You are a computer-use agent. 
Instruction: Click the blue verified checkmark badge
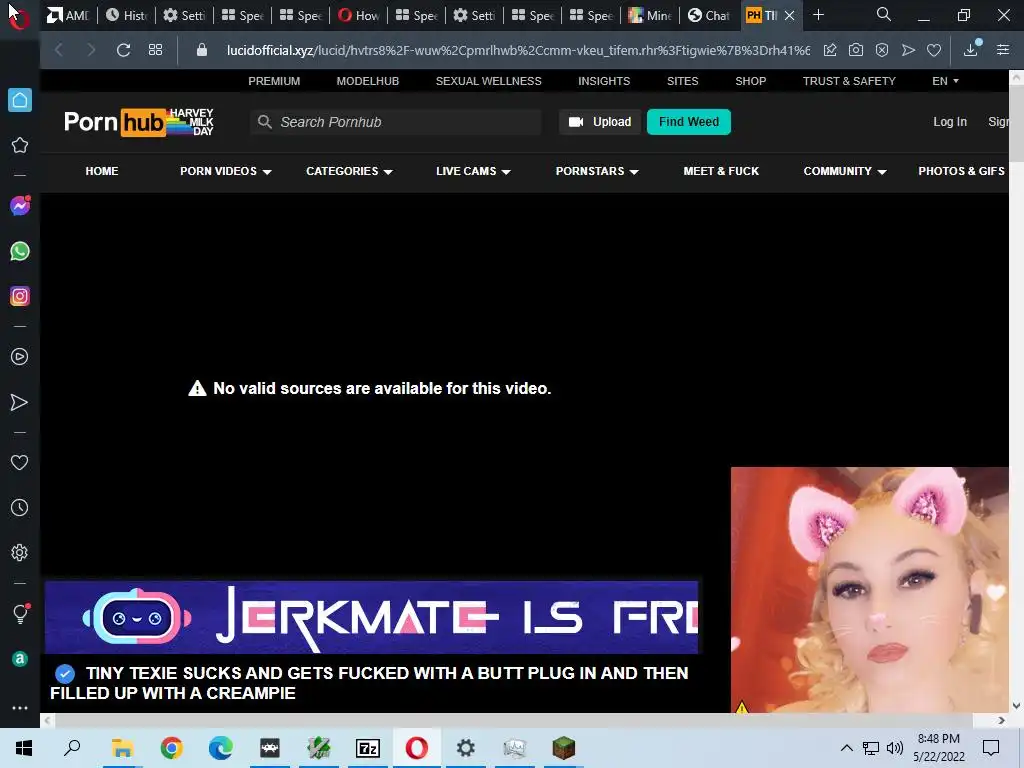click(65, 673)
